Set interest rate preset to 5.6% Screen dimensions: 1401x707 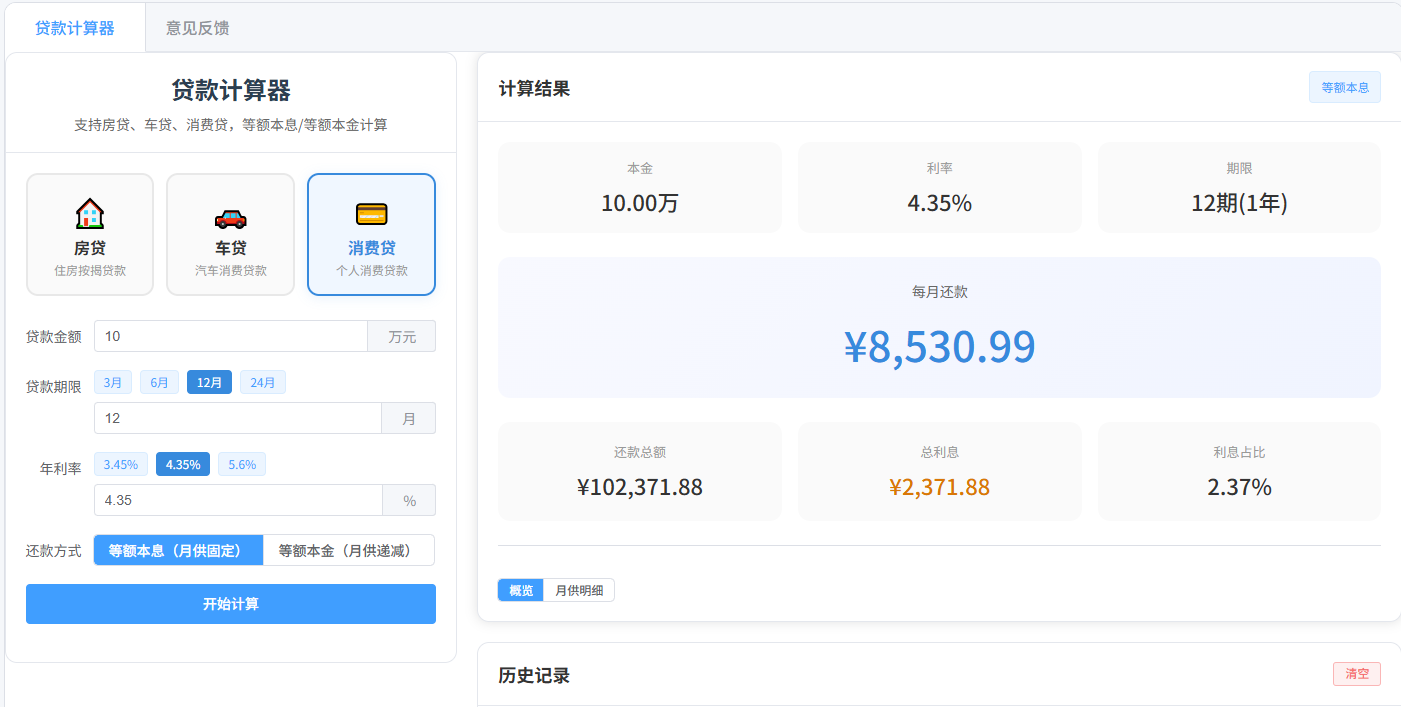pos(242,464)
